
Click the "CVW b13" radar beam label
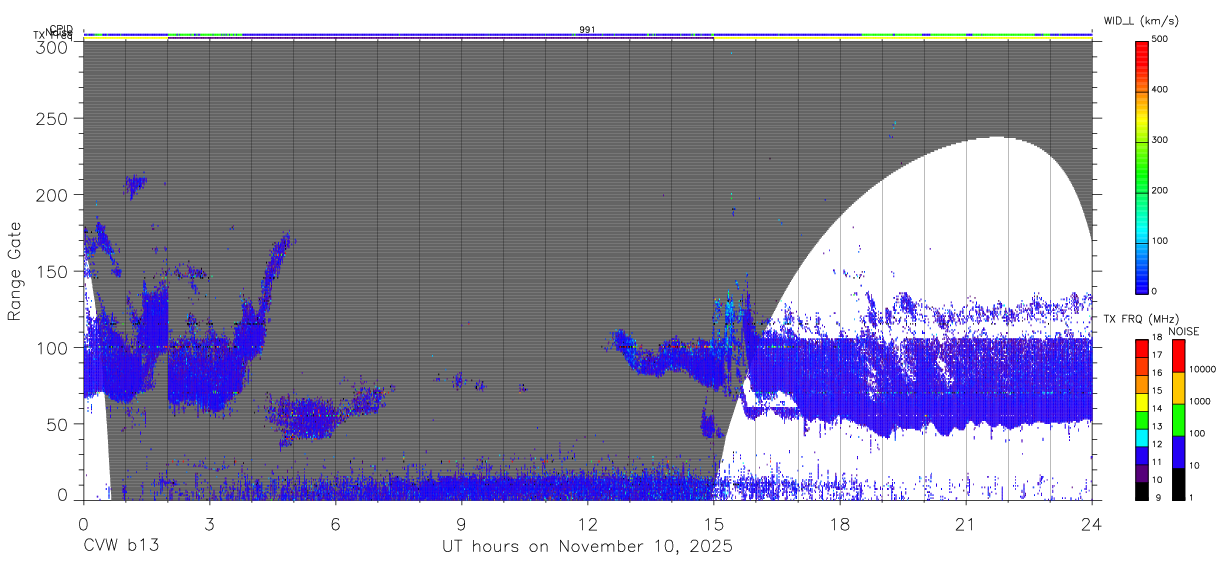[121, 546]
